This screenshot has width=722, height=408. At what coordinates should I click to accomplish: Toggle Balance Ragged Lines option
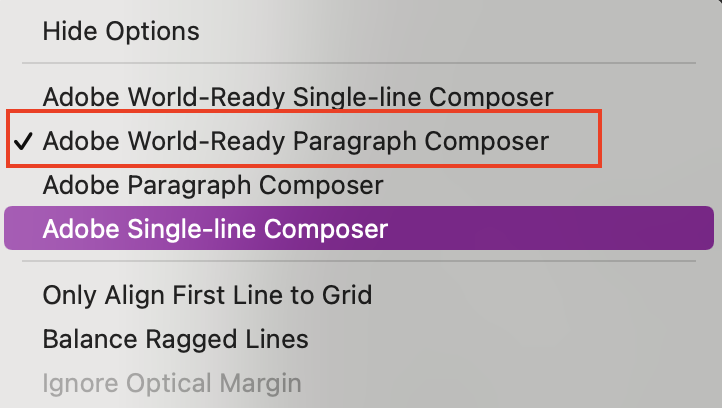(175, 339)
